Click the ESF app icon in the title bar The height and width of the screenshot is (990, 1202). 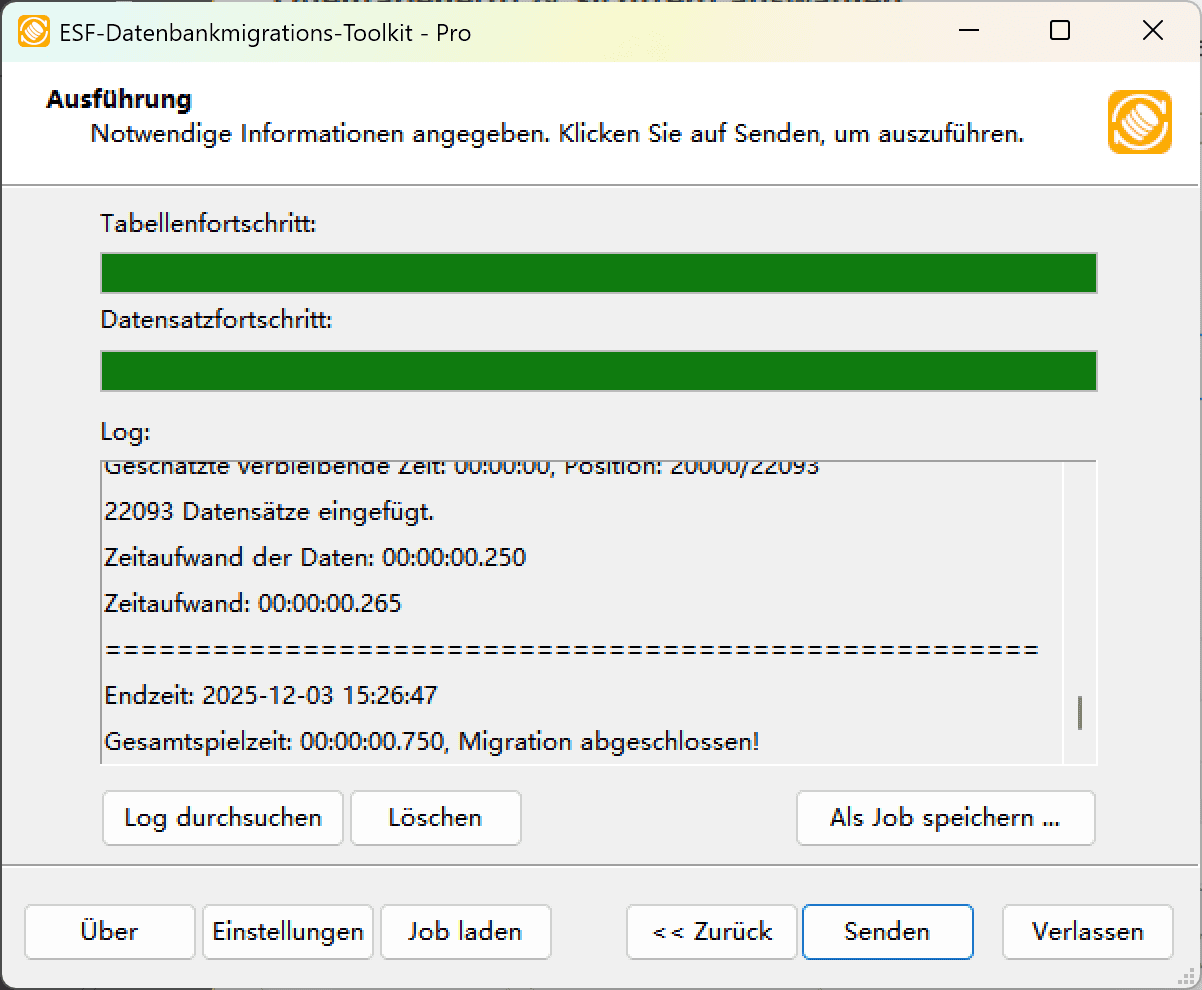coord(34,31)
